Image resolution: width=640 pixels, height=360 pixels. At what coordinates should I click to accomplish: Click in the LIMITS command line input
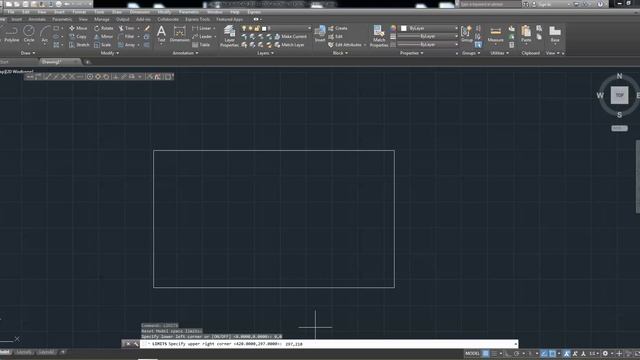[x=329, y=344]
